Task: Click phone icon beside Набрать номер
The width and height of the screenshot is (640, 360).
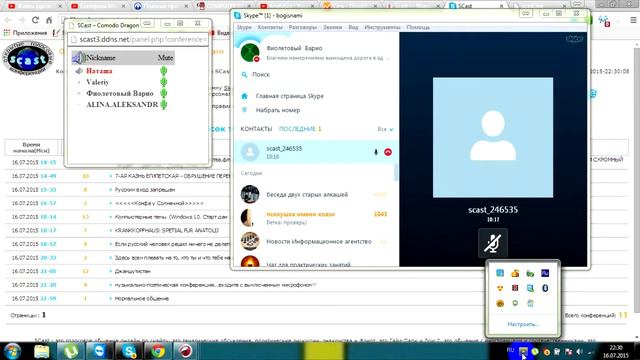Action: (x=244, y=110)
